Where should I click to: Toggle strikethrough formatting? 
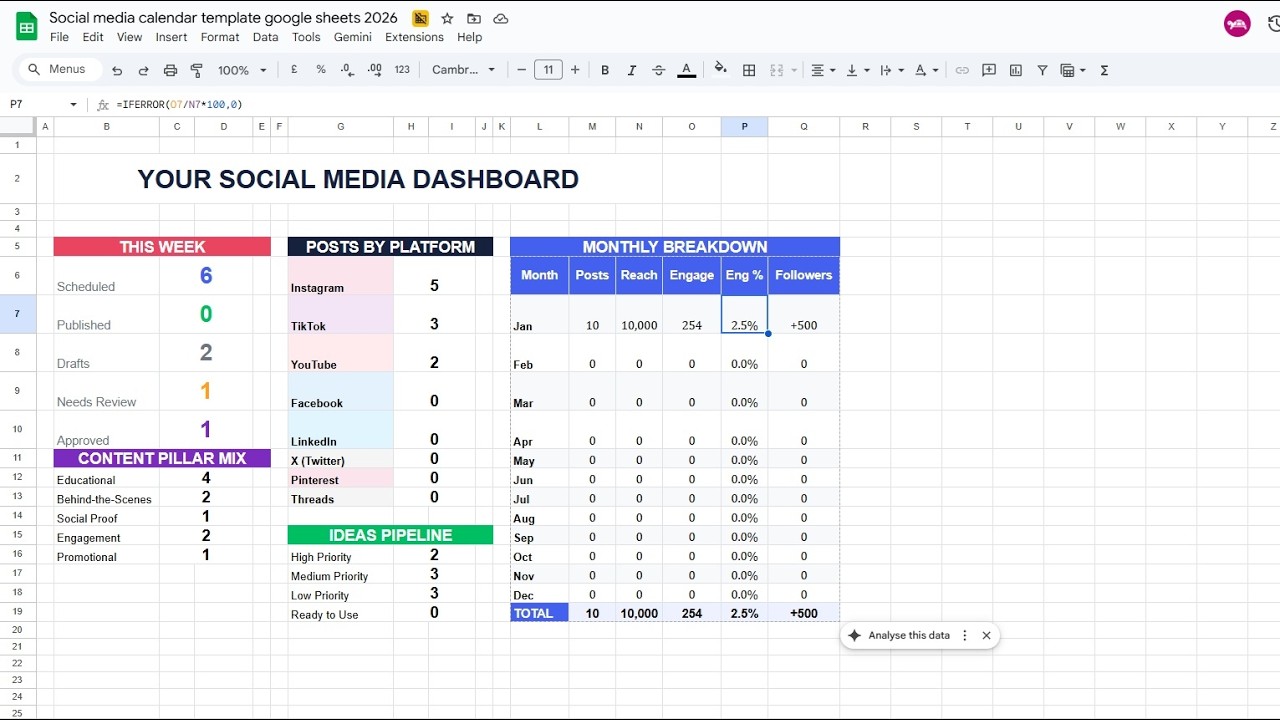click(658, 70)
